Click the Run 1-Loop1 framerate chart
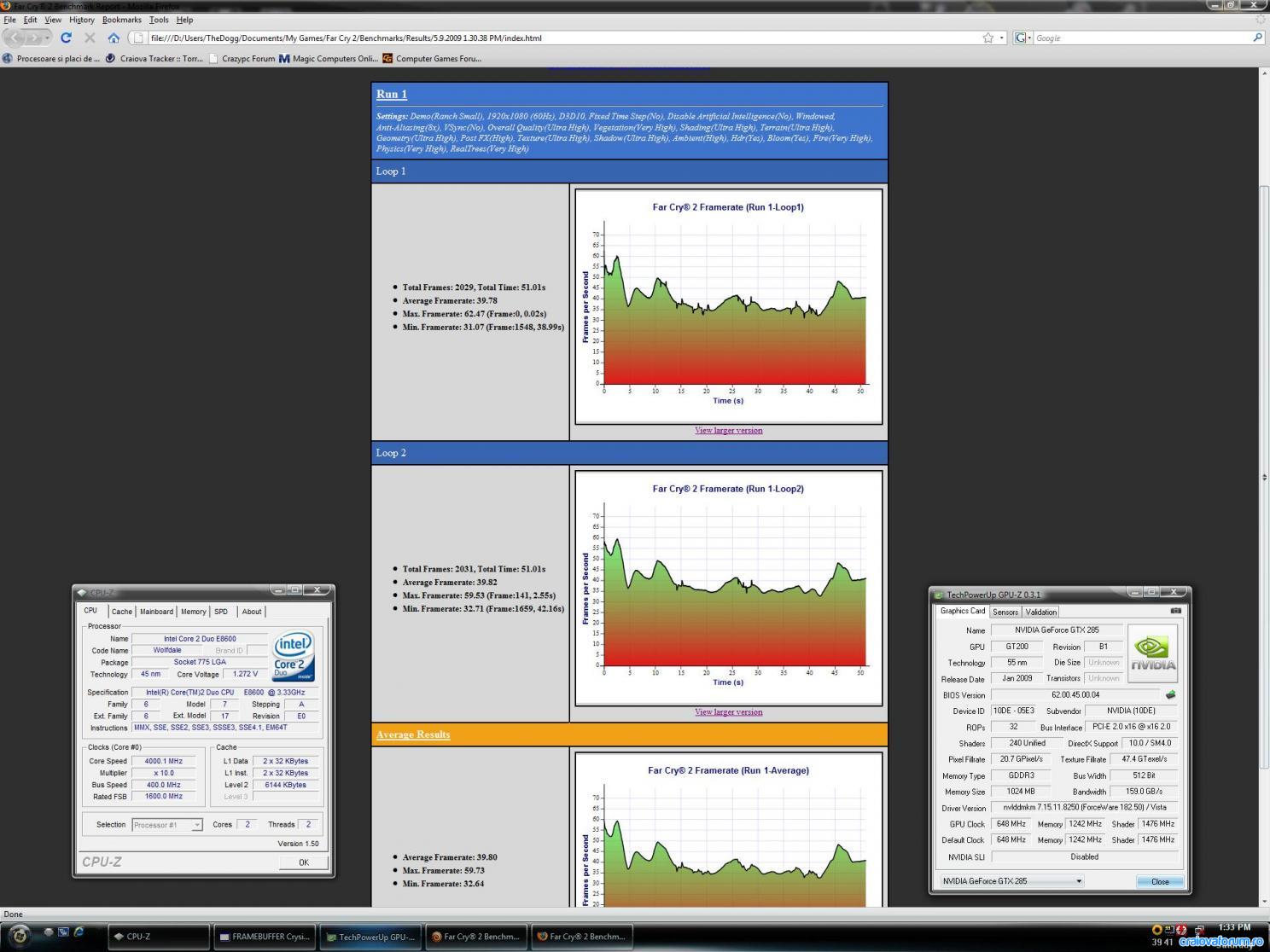The image size is (1270, 952). point(728,306)
